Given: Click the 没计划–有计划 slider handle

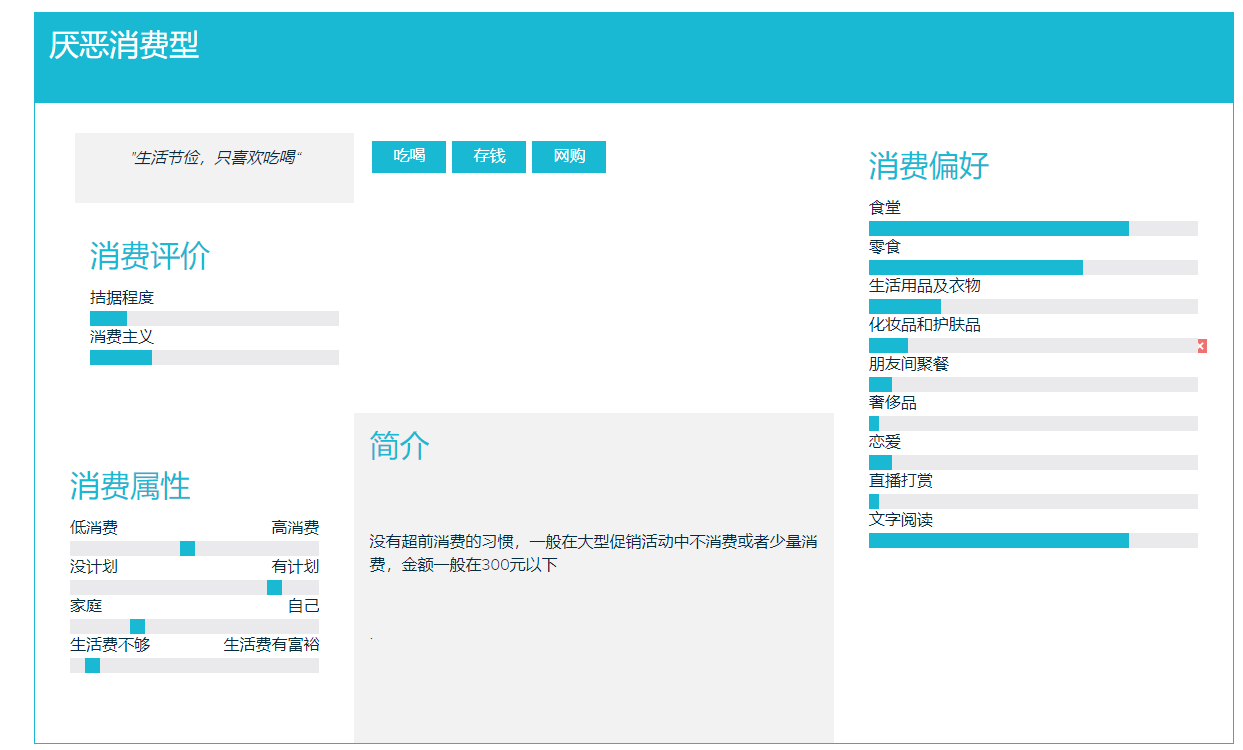Looking at the screenshot, I should tap(274, 587).
